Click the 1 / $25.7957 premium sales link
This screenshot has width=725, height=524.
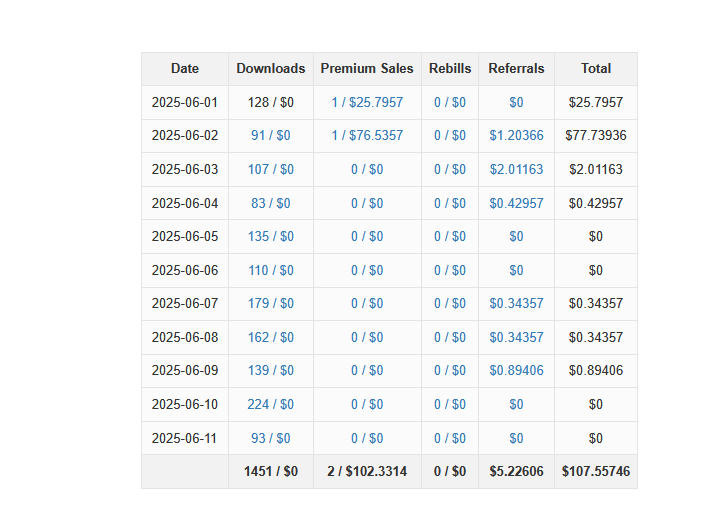367,102
